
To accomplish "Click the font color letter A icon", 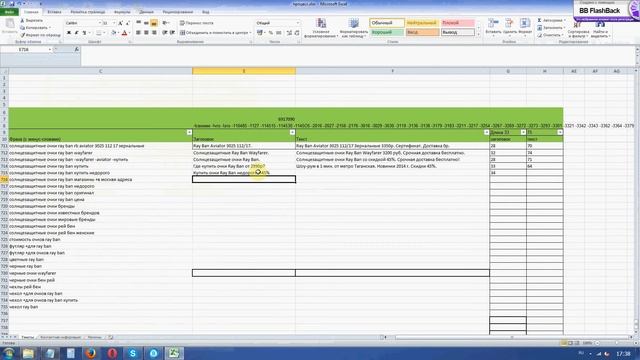I will [124, 33].
